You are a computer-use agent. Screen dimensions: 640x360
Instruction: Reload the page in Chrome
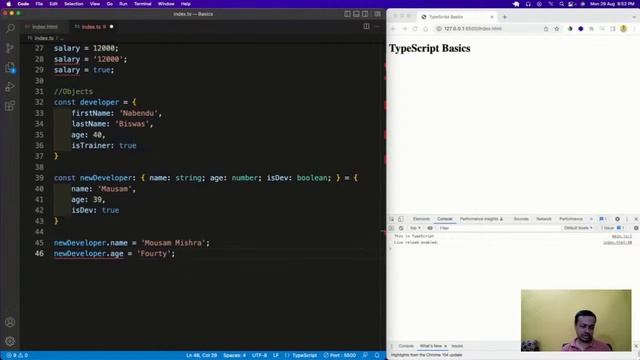[x=415, y=29]
